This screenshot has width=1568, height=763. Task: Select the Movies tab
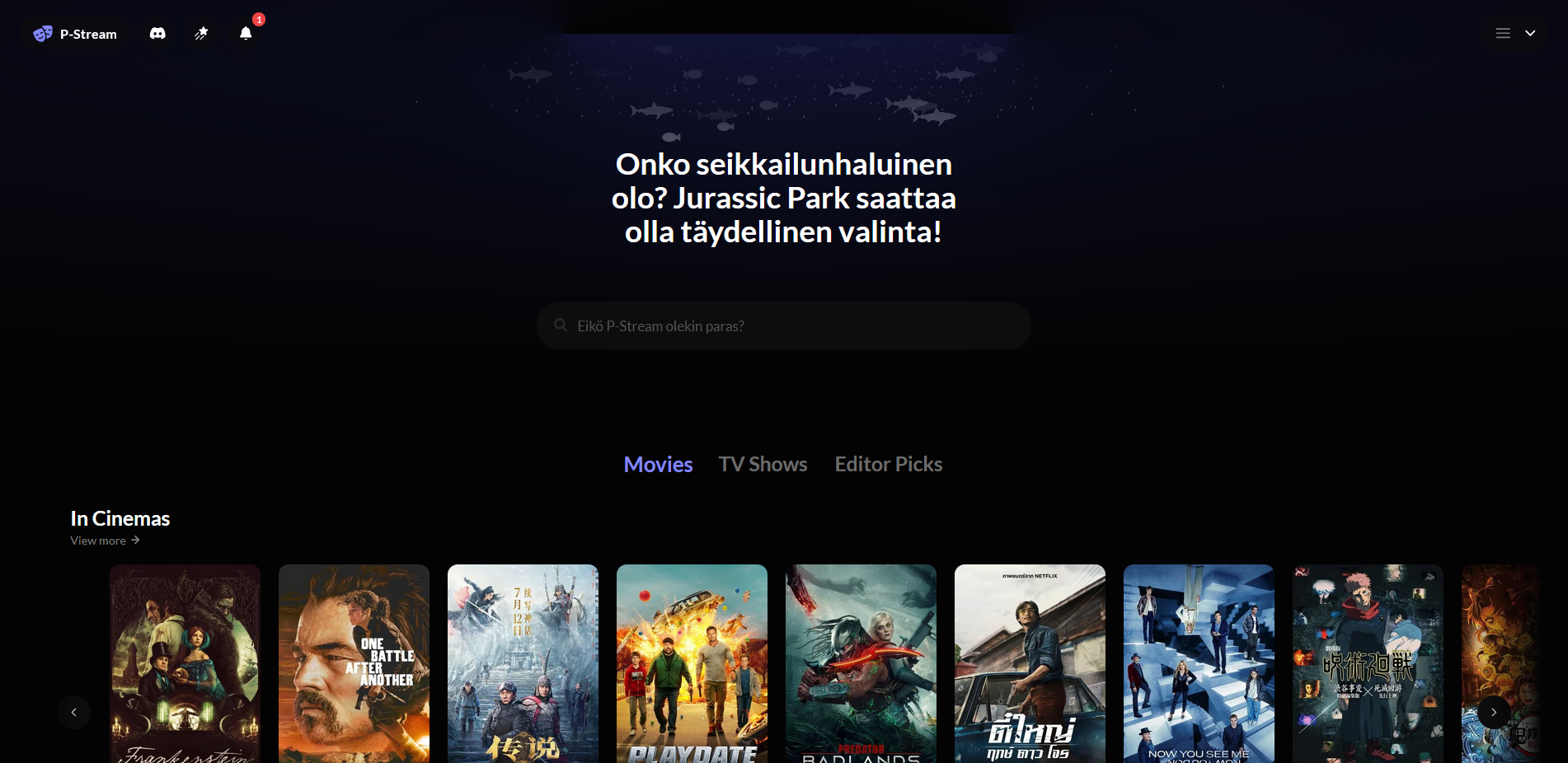click(658, 465)
